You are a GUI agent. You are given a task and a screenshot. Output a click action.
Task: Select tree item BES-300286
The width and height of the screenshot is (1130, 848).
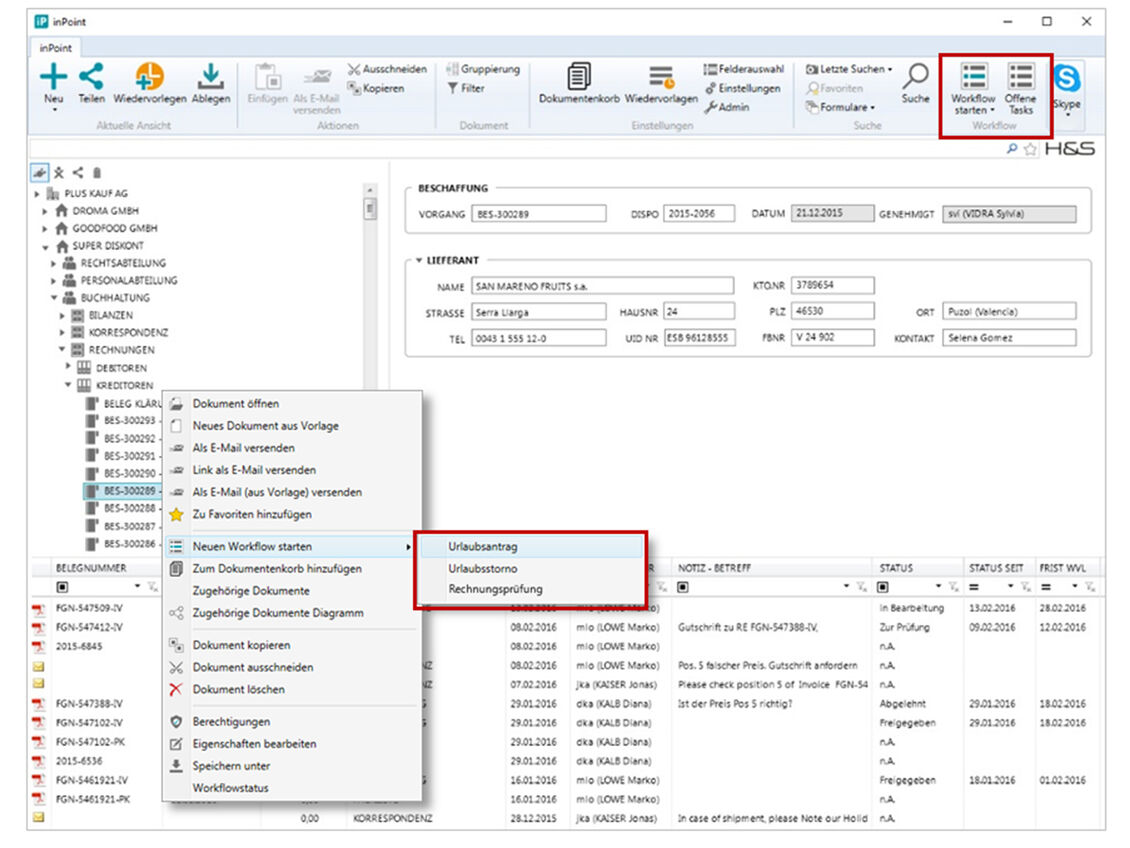tap(129, 544)
